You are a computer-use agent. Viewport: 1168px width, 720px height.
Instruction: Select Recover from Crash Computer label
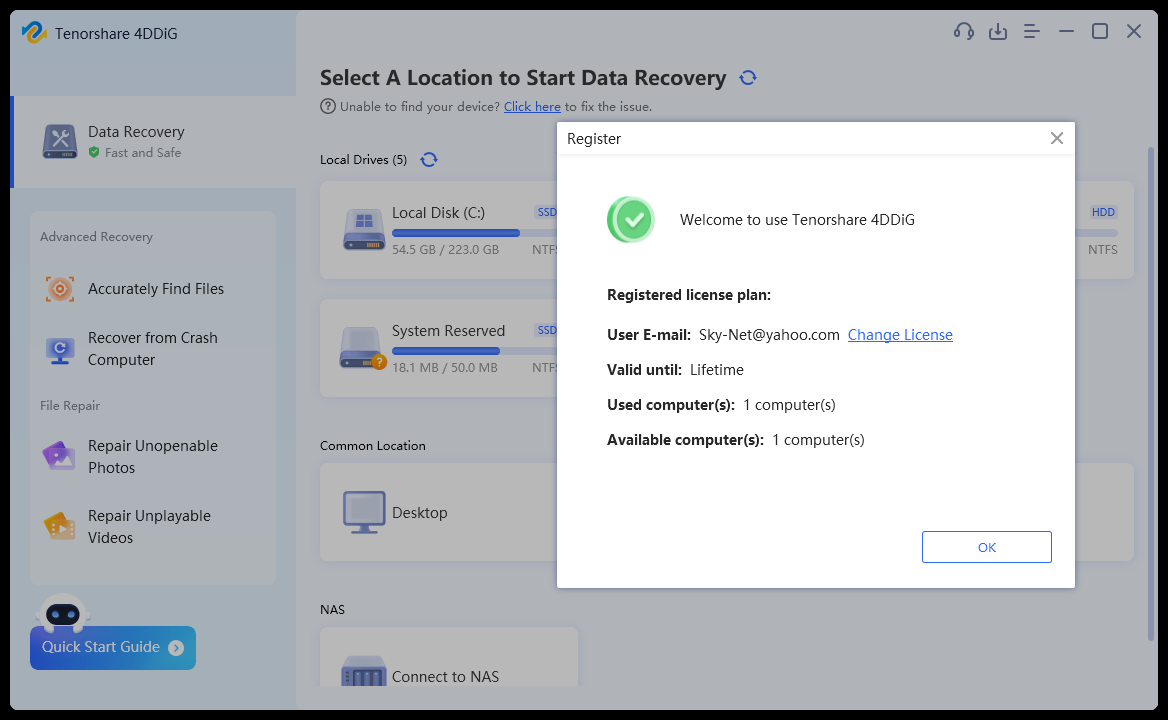pos(153,348)
